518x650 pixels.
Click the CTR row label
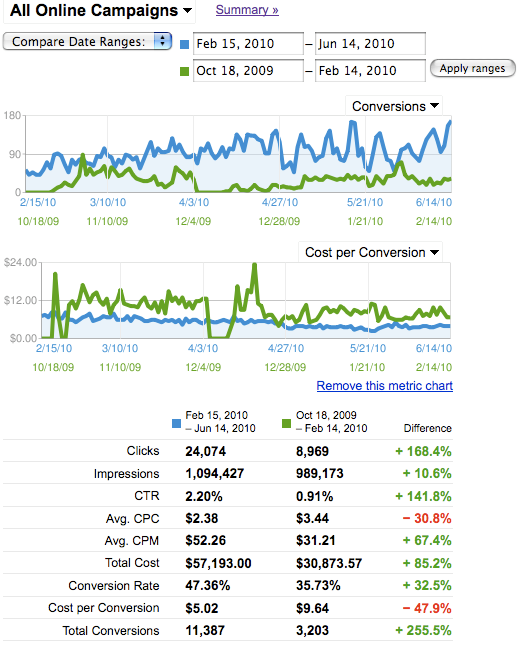tap(147, 496)
